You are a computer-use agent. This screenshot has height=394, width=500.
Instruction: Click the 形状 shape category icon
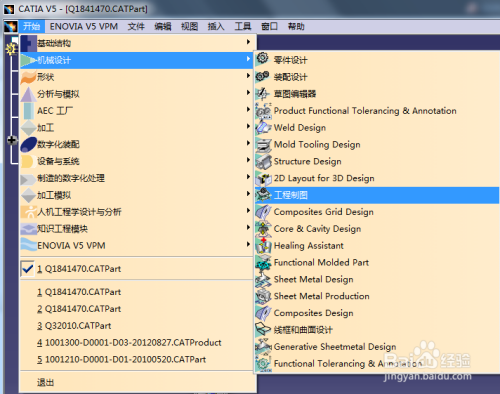pyautogui.click(x=28, y=77)
